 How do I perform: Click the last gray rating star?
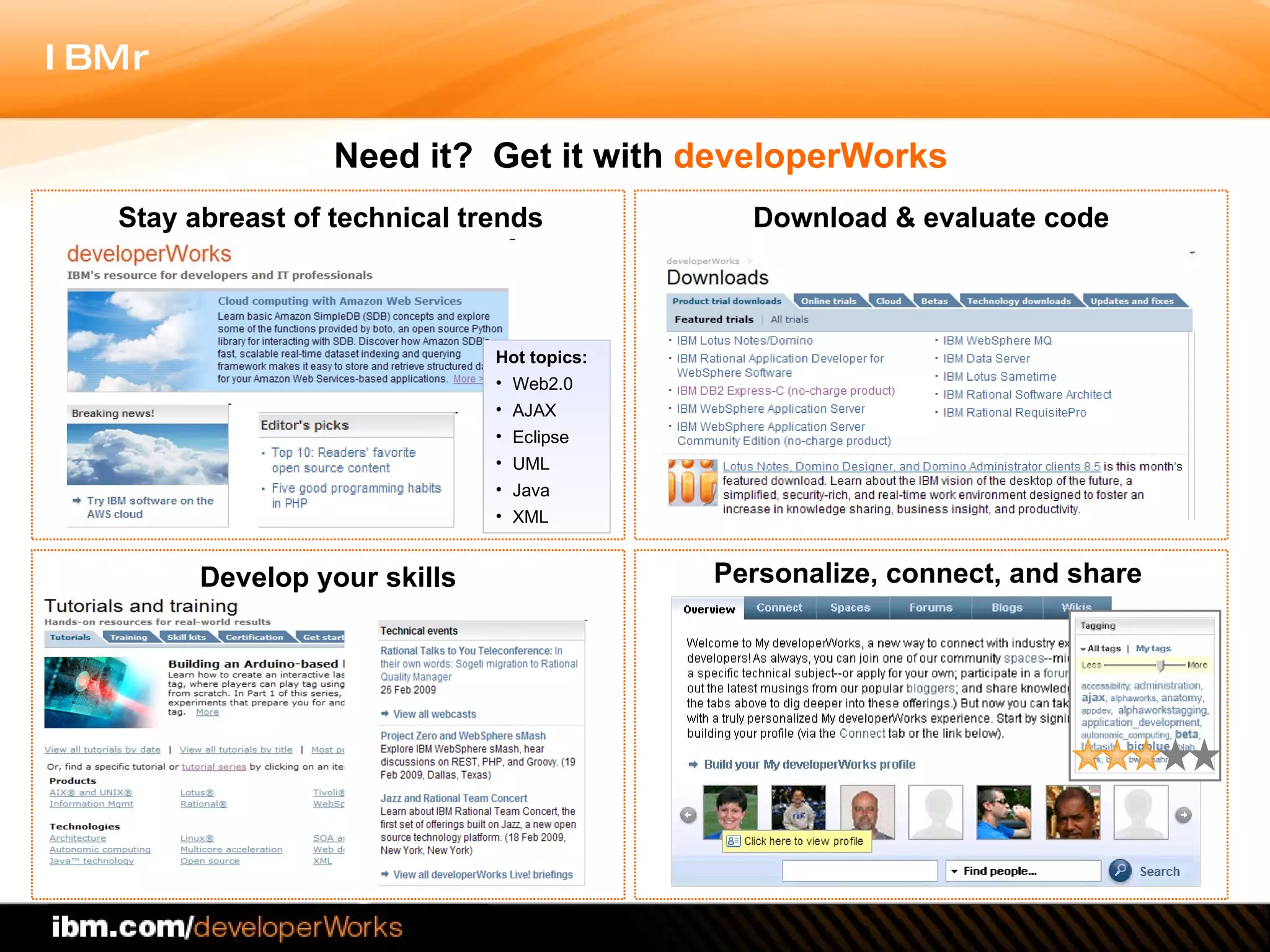[1204, 756]
